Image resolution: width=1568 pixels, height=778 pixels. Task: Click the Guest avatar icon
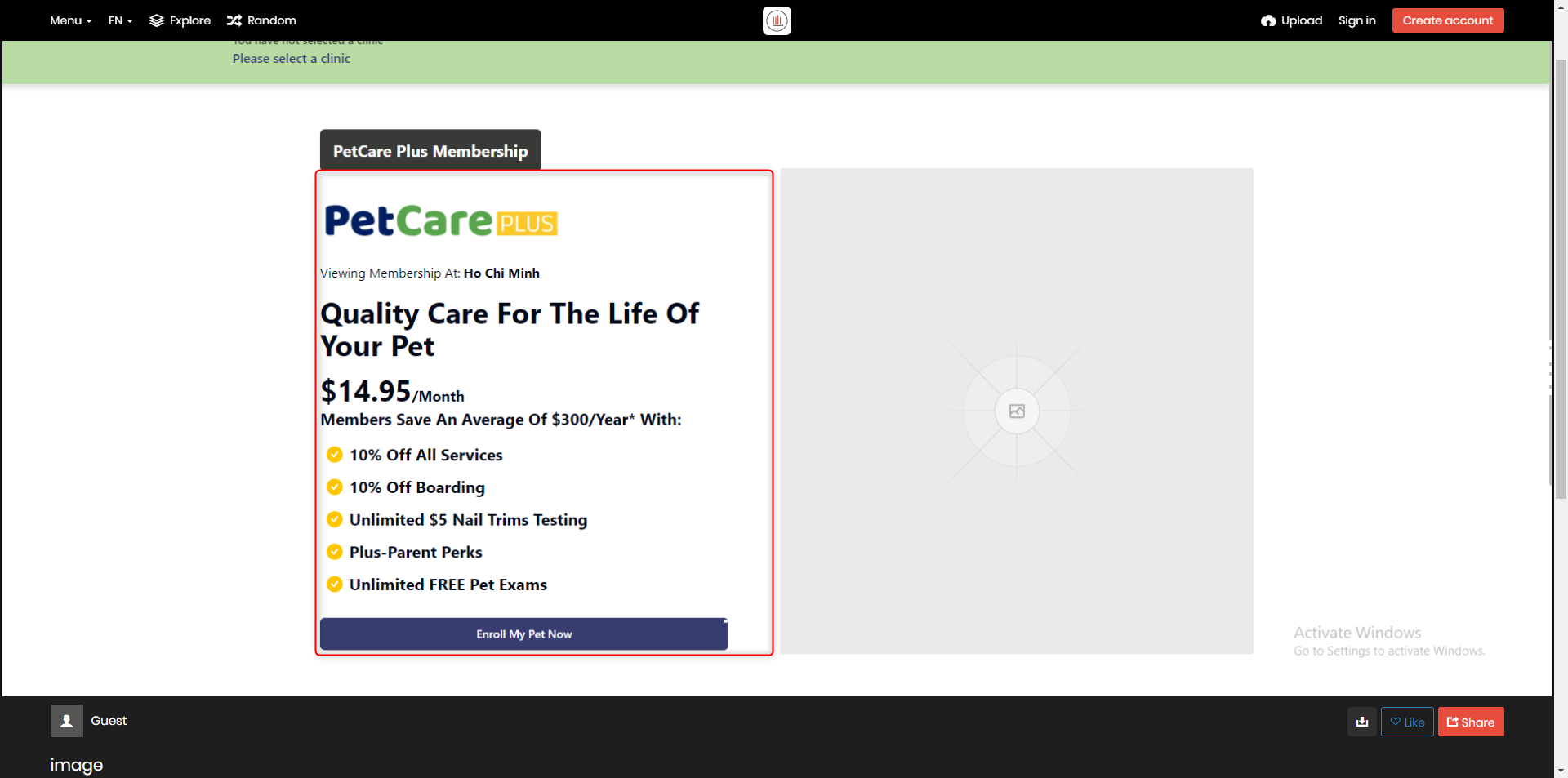[67, 721]
